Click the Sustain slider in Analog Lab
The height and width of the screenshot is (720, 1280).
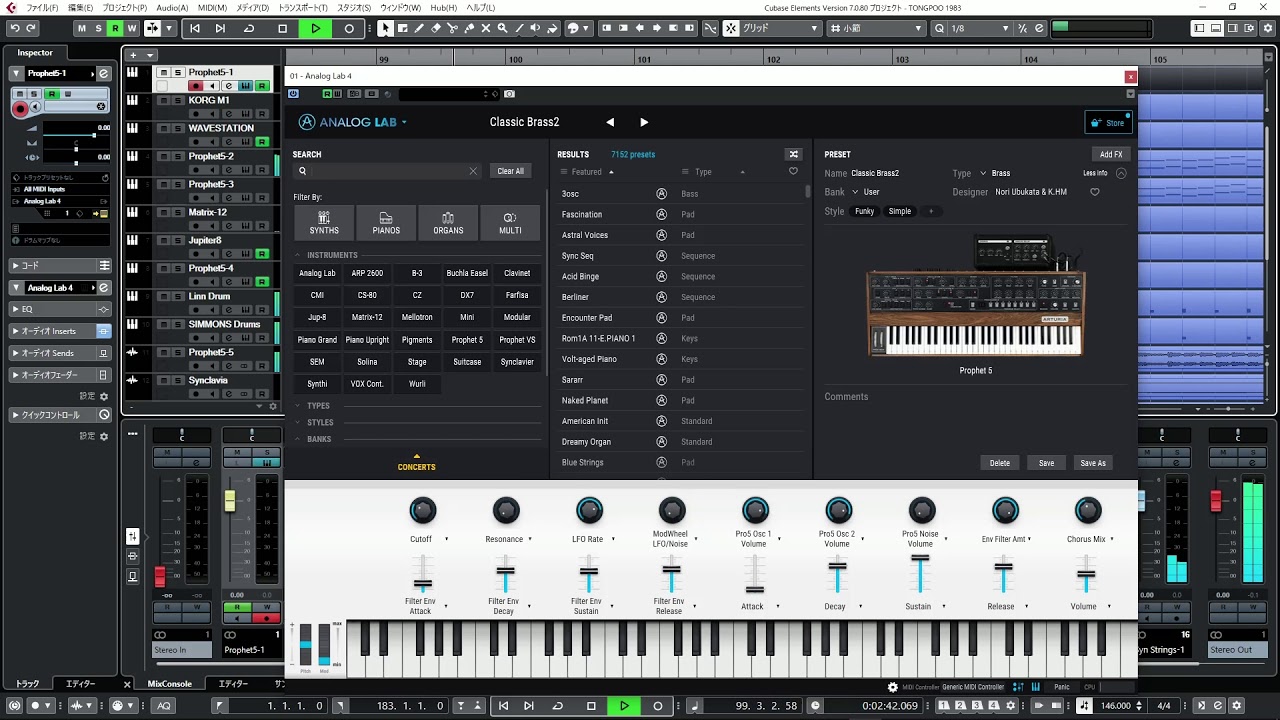920,575
